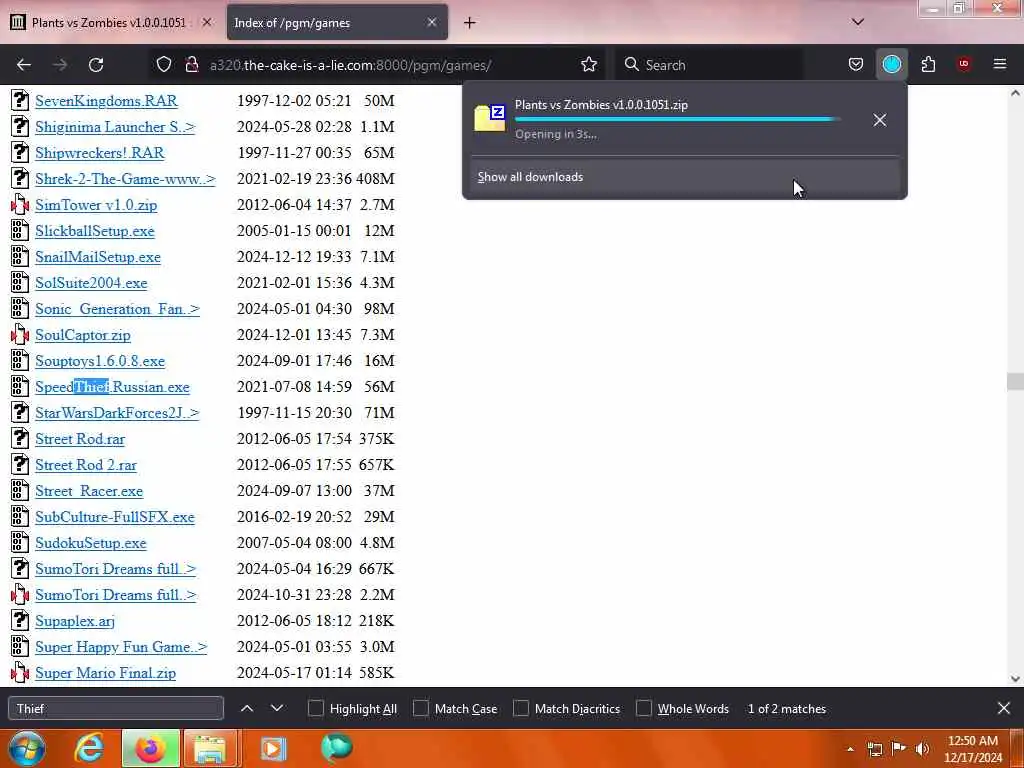The height and width of the screenshot is (768, 1024).
Task: Open the Action Center flag icon
Action: click(899, 749)
